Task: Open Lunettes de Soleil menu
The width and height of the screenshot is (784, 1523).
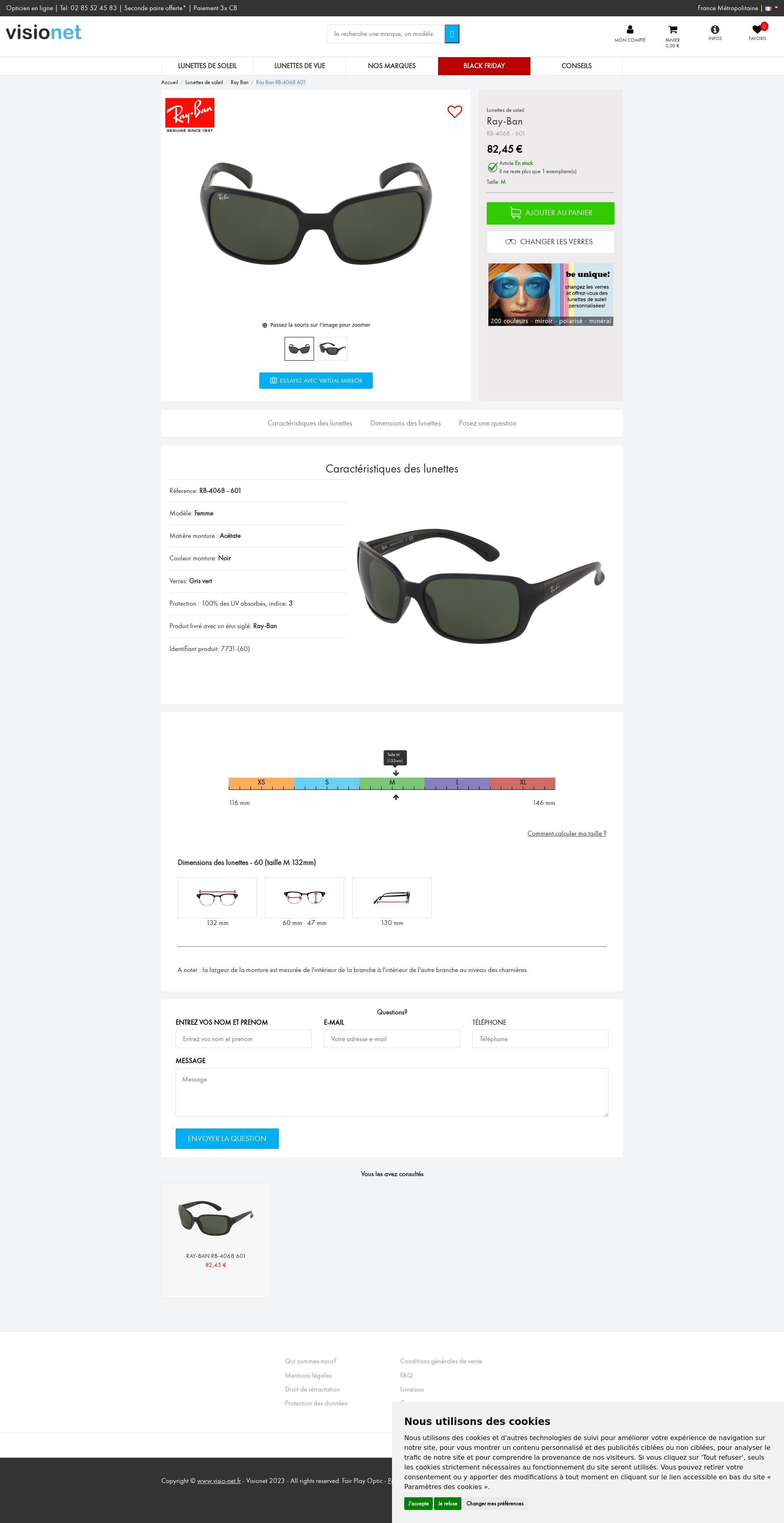Action: tap(207, 66)
